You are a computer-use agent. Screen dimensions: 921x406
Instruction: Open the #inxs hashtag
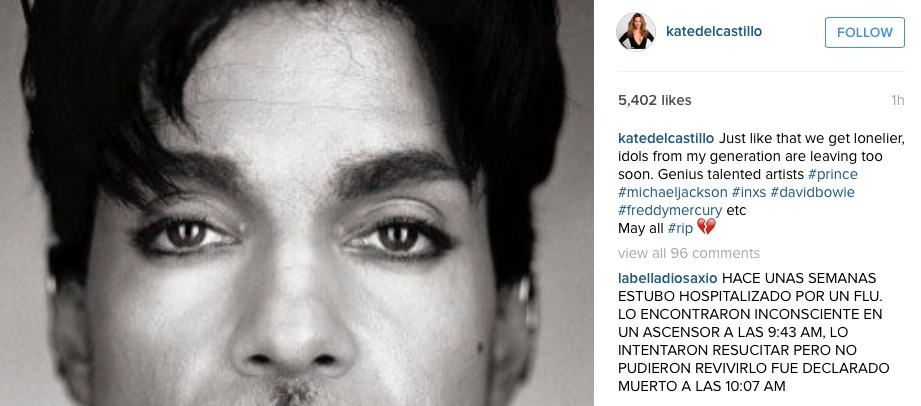point(749,192)
